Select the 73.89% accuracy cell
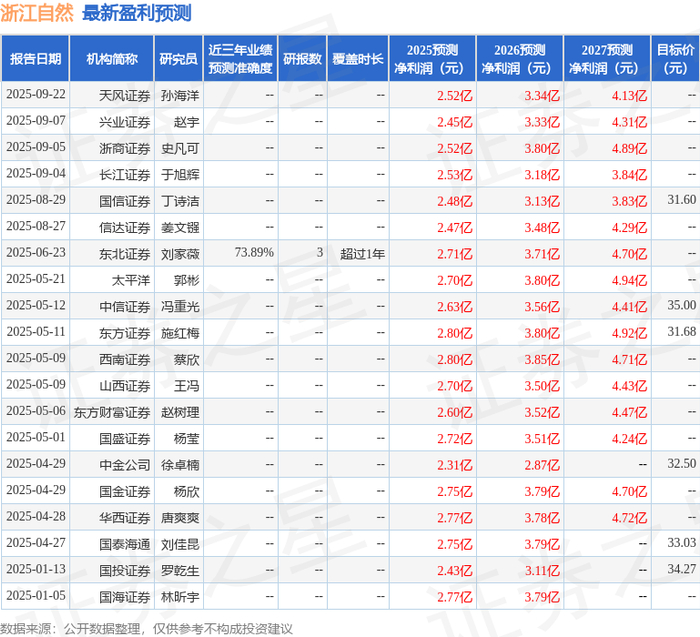 tap(254, 253)
